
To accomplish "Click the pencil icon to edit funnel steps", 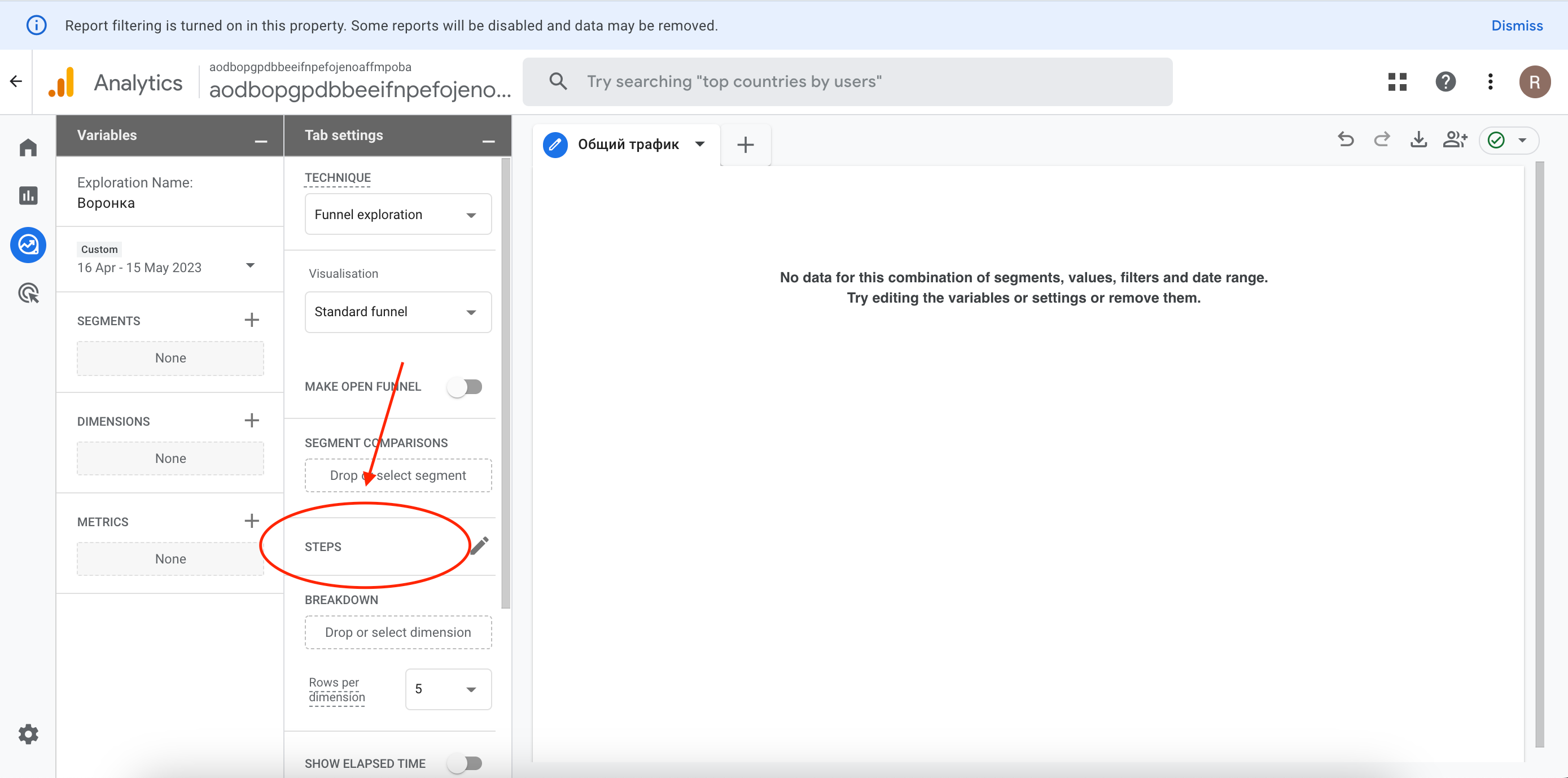I will [479, 545].
